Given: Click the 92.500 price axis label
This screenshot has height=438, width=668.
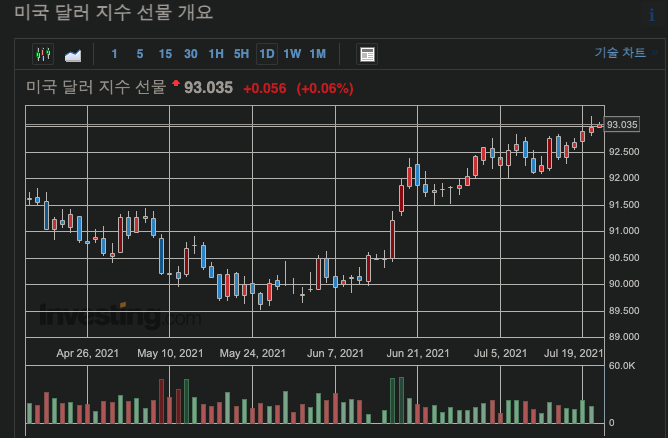Looking at the screenshot, I should click(x=624, y=152).
